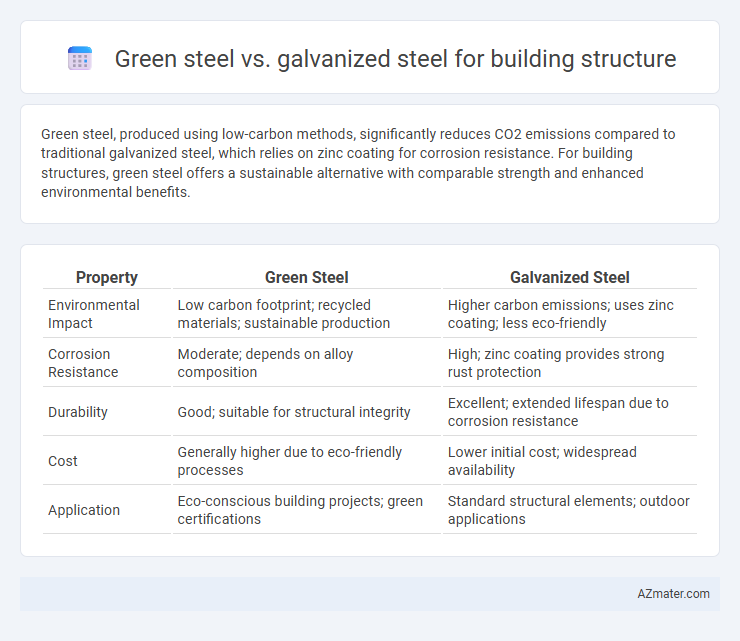Click the intro paragraph starting 'Green steel, produced using'
740x641 pixels.
coord(359,163)
